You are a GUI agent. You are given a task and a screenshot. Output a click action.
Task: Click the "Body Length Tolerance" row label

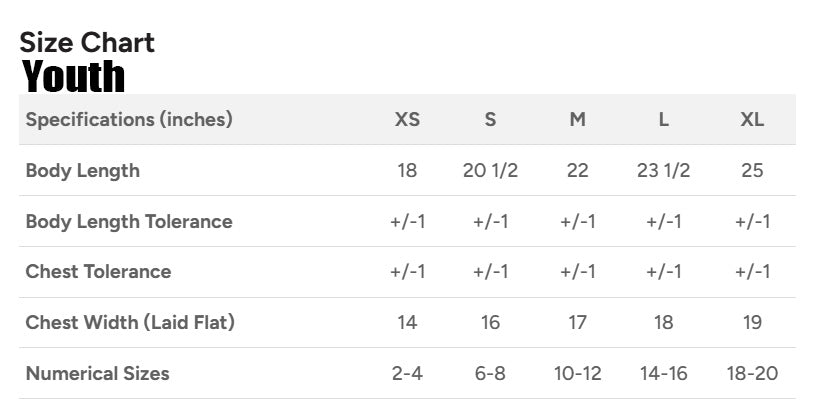tap(129, 222)
